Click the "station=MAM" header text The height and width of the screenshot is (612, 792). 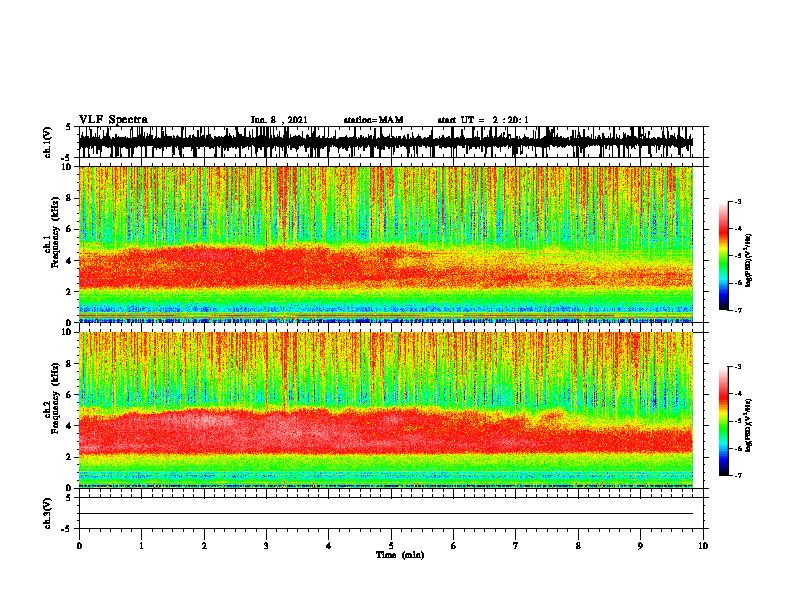tap(373, 120)
